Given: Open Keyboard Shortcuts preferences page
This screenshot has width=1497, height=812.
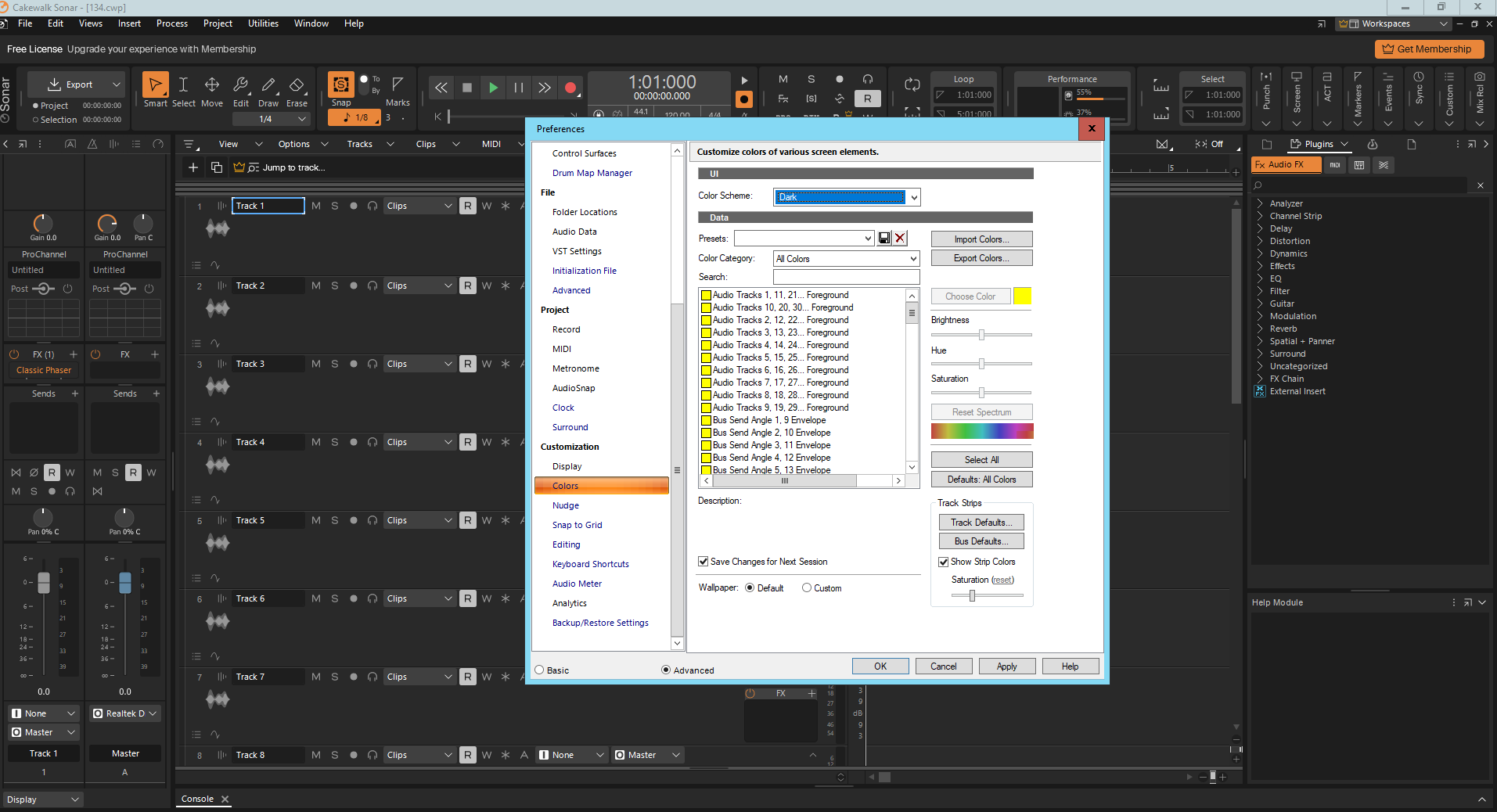Looking at the screenshot, I should (x=590, y=564).
